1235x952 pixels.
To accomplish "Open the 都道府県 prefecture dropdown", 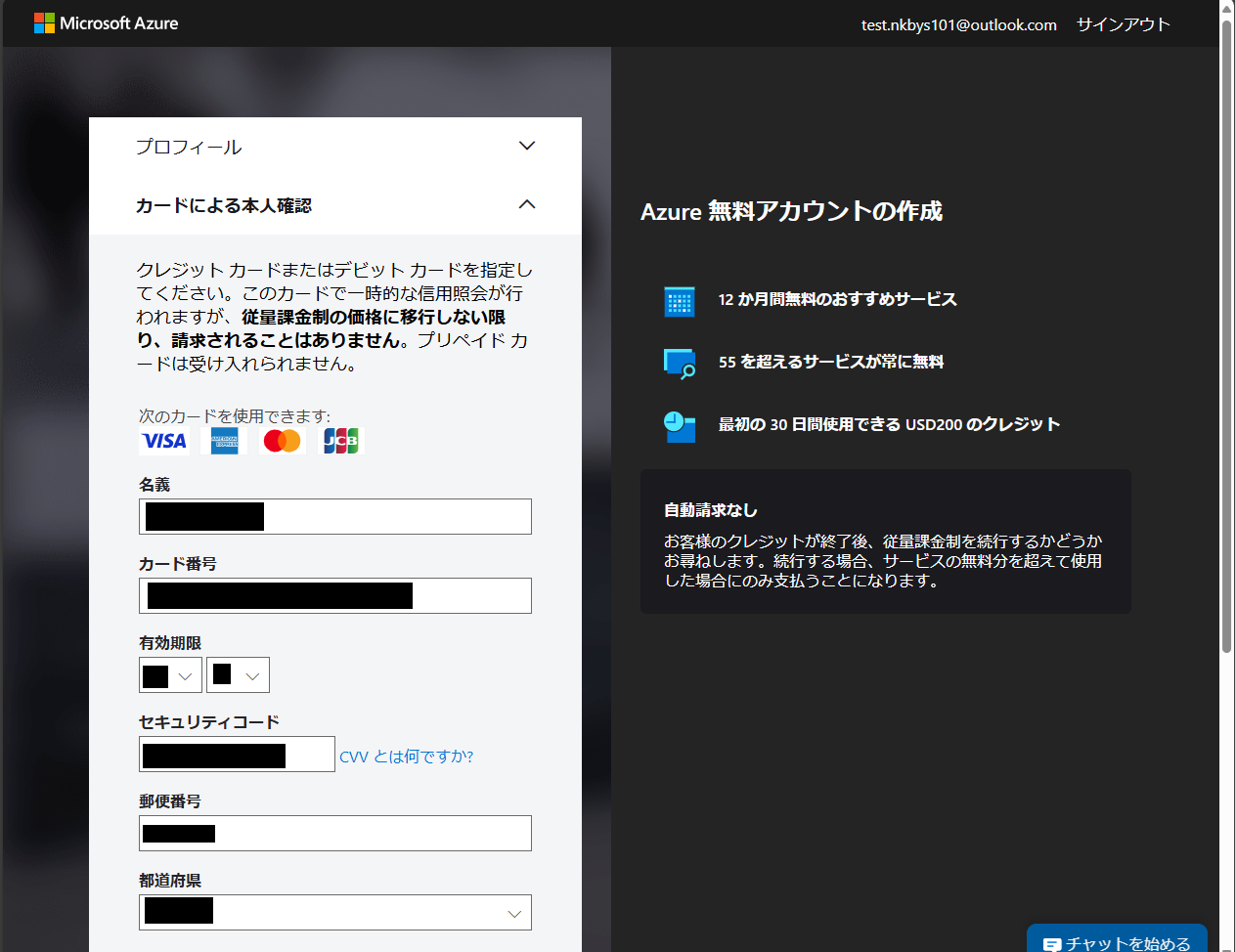I will tap(335, 912).
